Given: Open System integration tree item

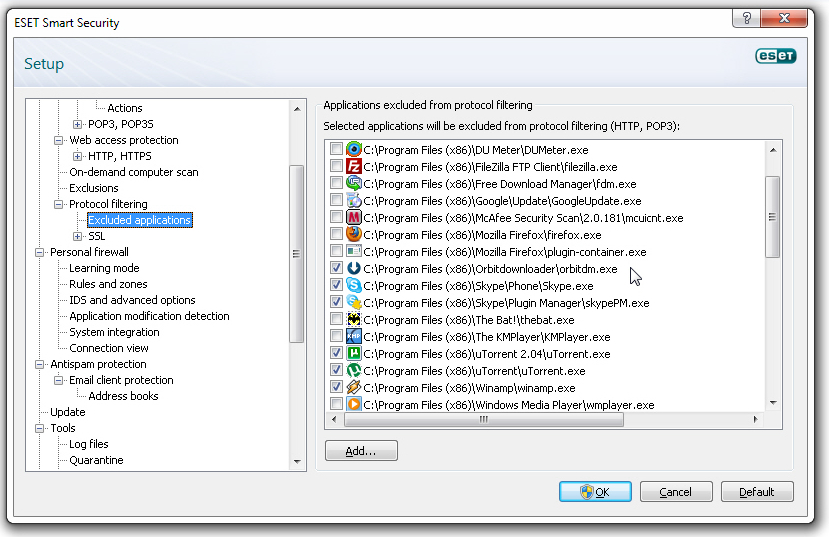Looking at the screenshot, I should pyautogui.click(x=114, y=332).
